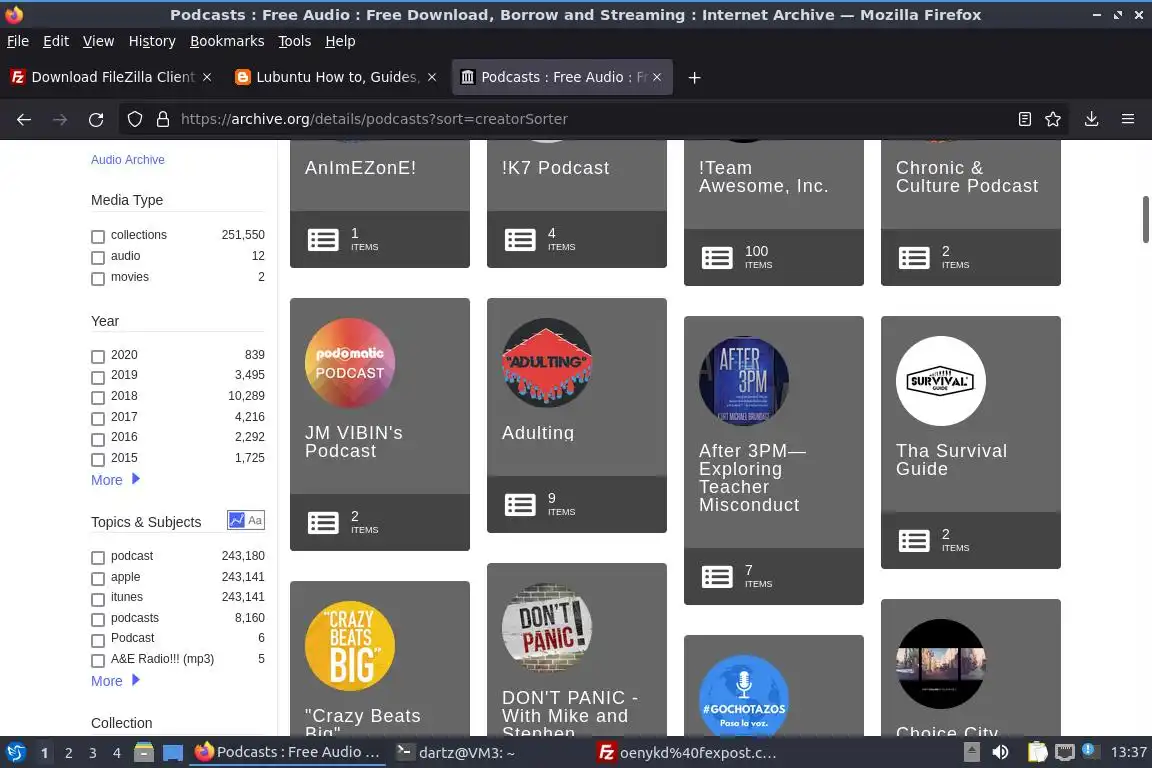Open the Chronic & Culture Podcast title
Viewport: 1152px width, 768px height.
[x=967, y=177]
